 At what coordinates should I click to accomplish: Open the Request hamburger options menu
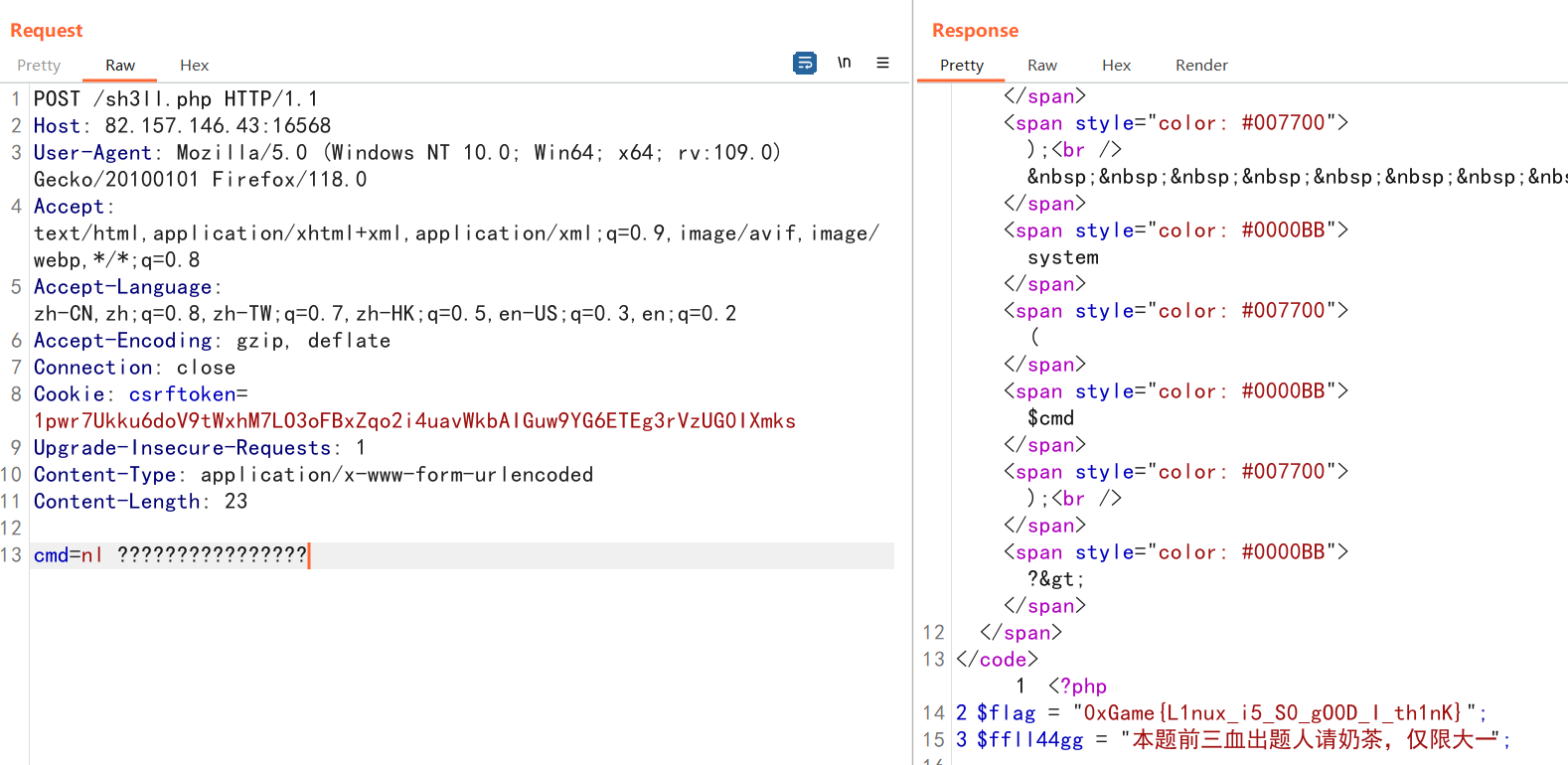882,63
